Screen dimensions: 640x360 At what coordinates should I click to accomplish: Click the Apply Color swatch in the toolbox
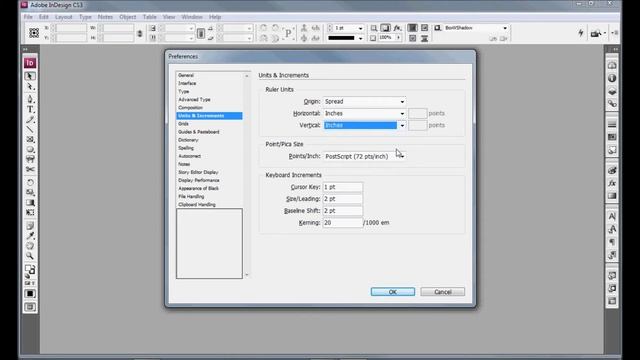click(x=30, y=294)
